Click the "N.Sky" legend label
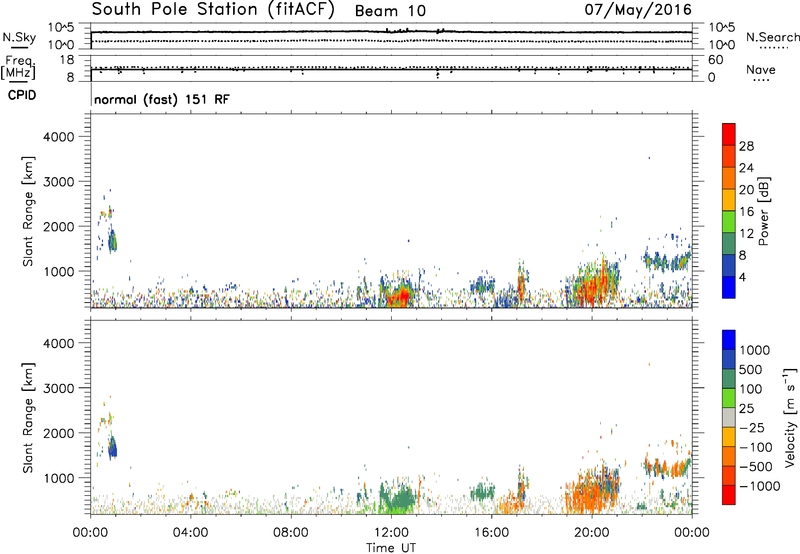The height and width of the screenshot is (554, 800). tap(19, 37)
